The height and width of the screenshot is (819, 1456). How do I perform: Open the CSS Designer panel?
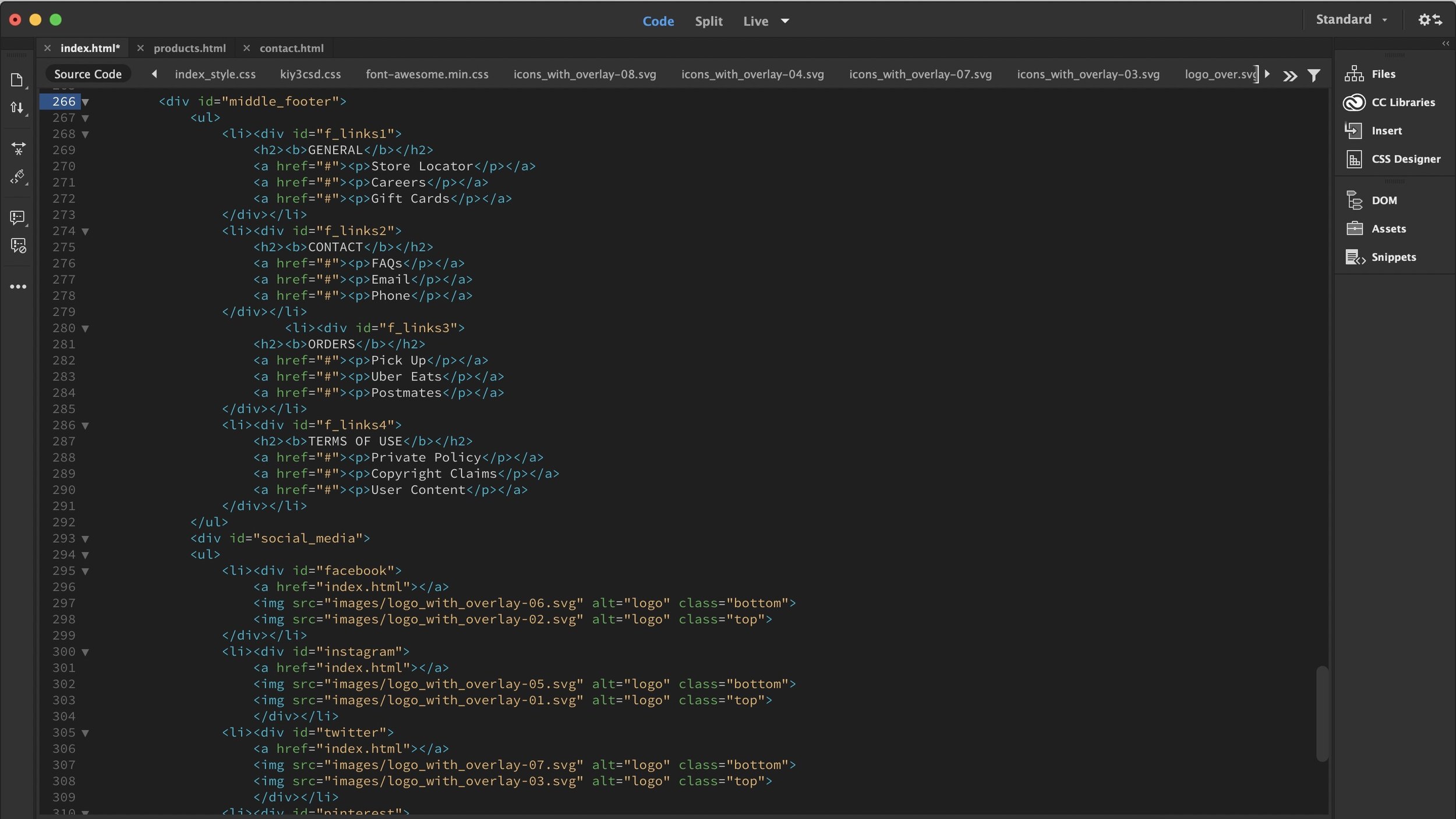click(x=1405, y=159)
